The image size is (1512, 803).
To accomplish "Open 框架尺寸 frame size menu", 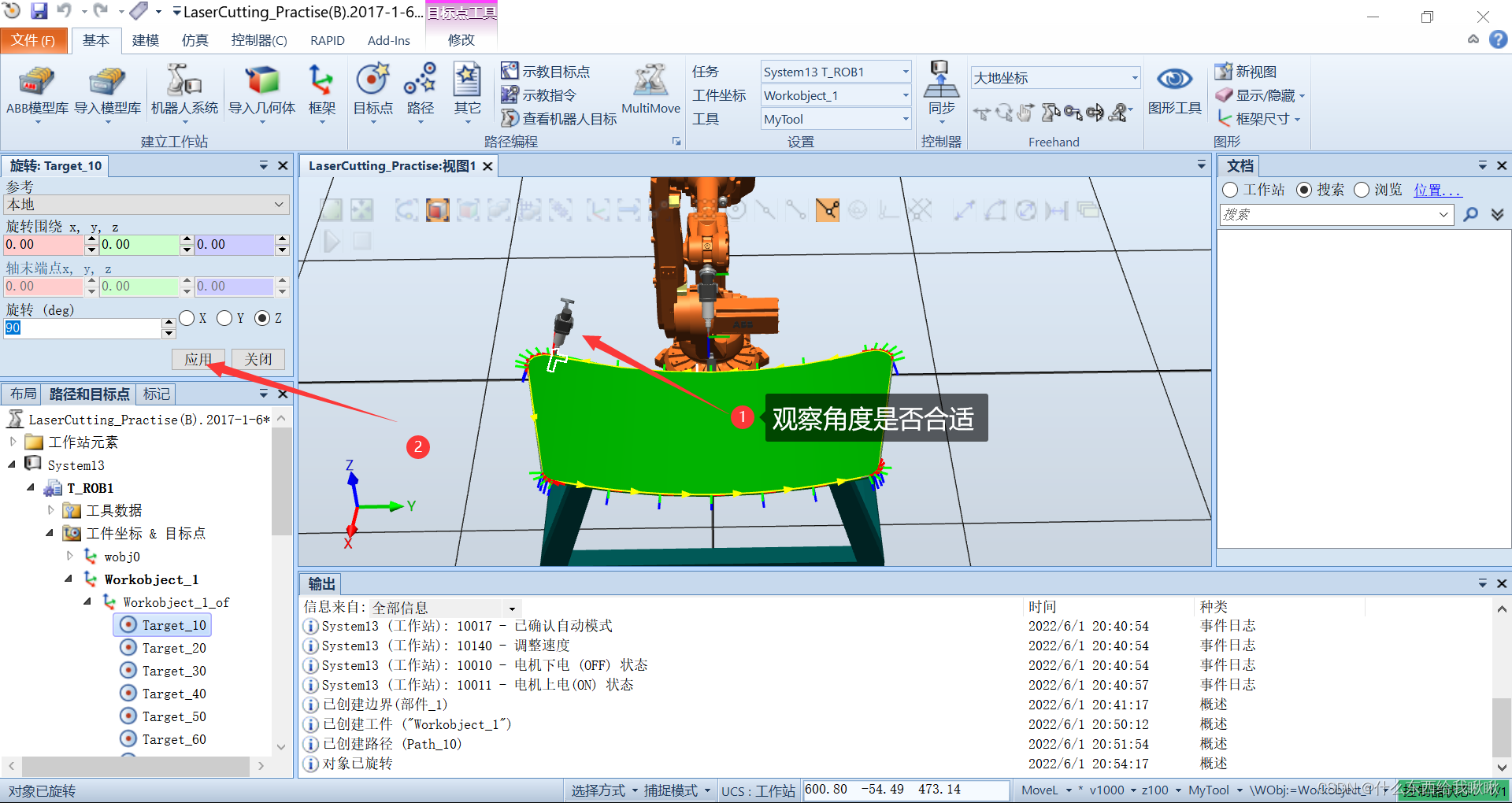I will click(1258, 119).
